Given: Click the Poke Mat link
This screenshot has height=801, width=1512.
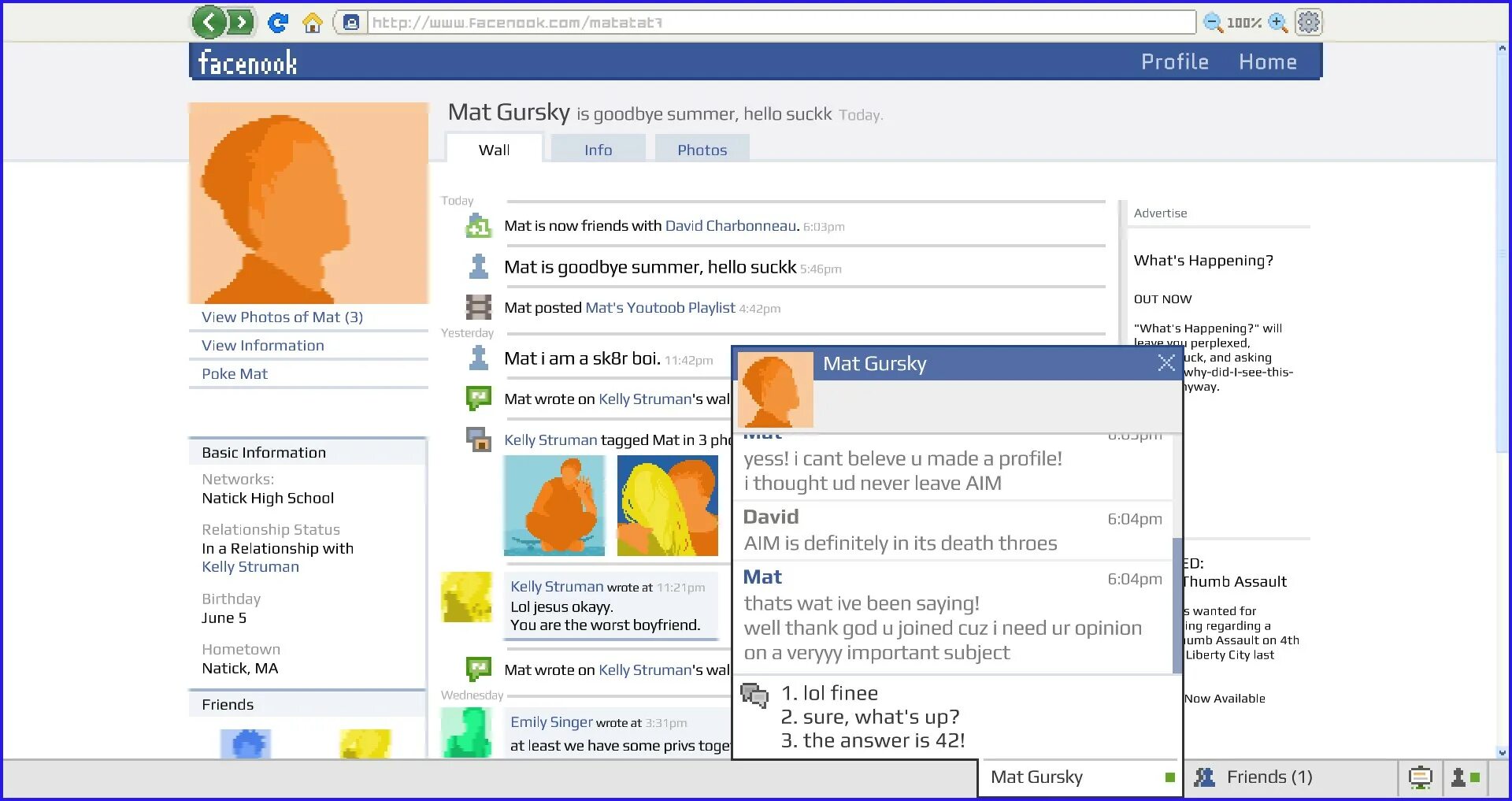Looking at the screenshot, I should pos(234,373).
